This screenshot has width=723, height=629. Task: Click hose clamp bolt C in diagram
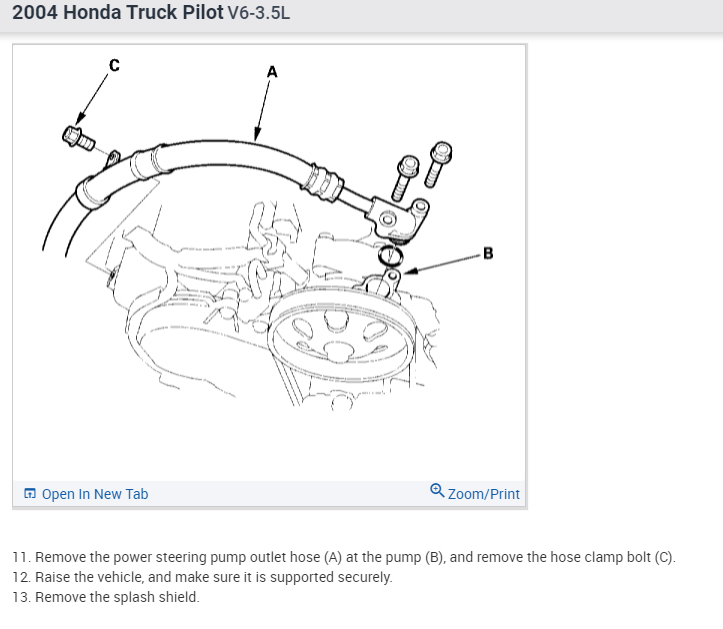[78, 138]
